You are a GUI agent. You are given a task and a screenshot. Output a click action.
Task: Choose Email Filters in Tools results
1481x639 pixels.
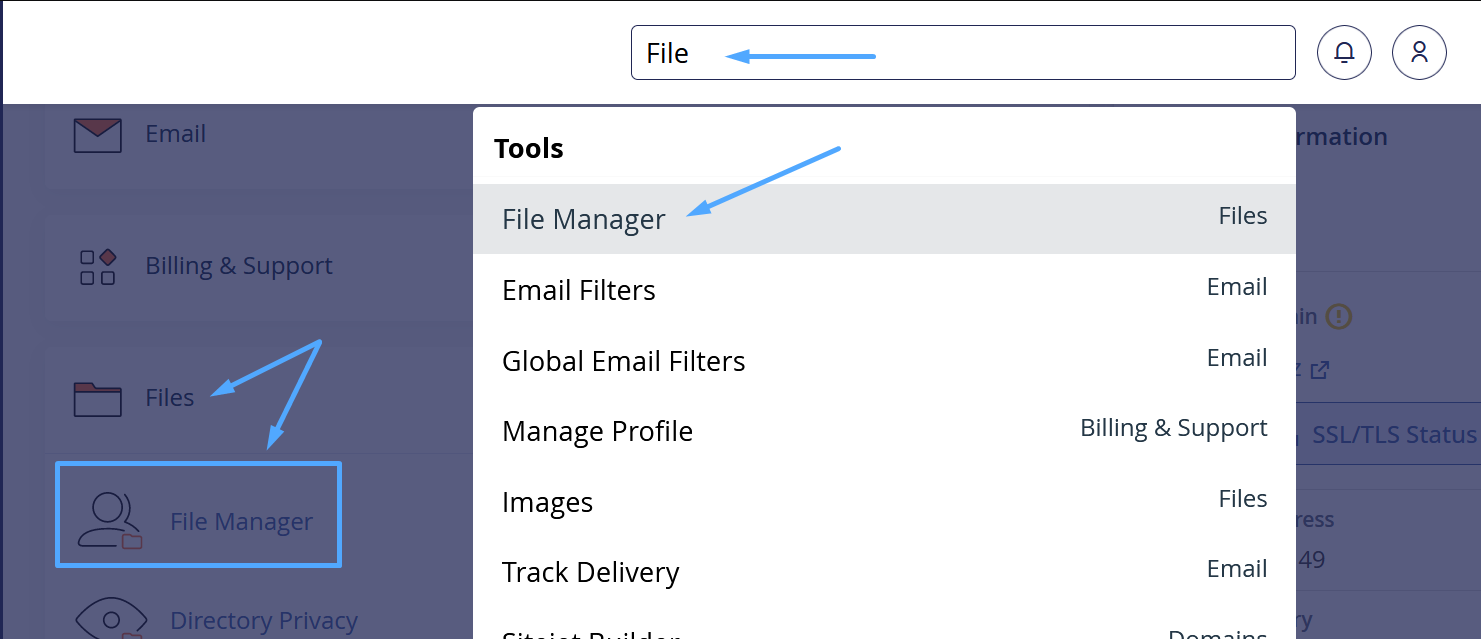point(578,290)
